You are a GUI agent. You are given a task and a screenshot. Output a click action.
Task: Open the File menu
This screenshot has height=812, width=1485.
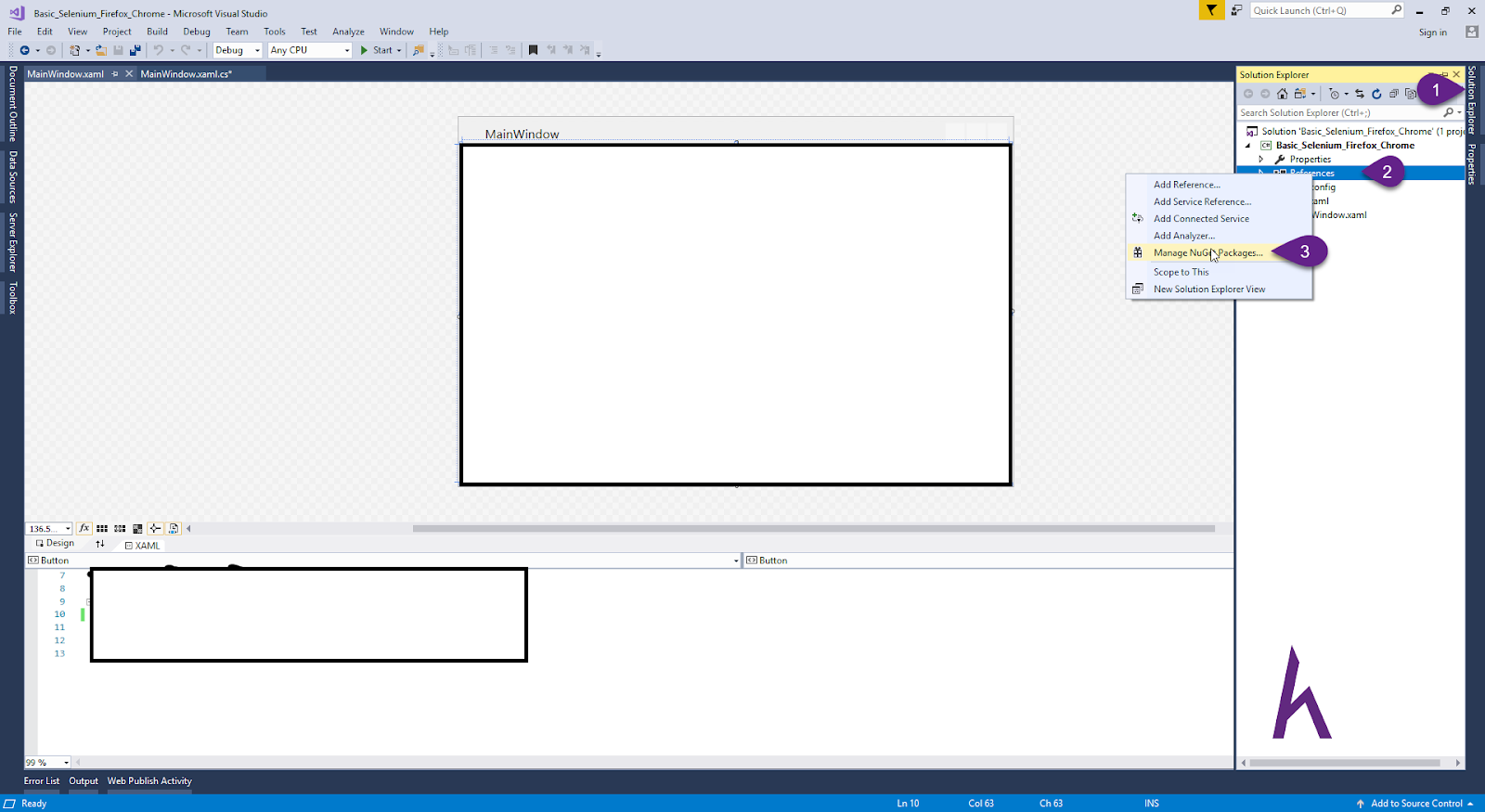point(15,32)
